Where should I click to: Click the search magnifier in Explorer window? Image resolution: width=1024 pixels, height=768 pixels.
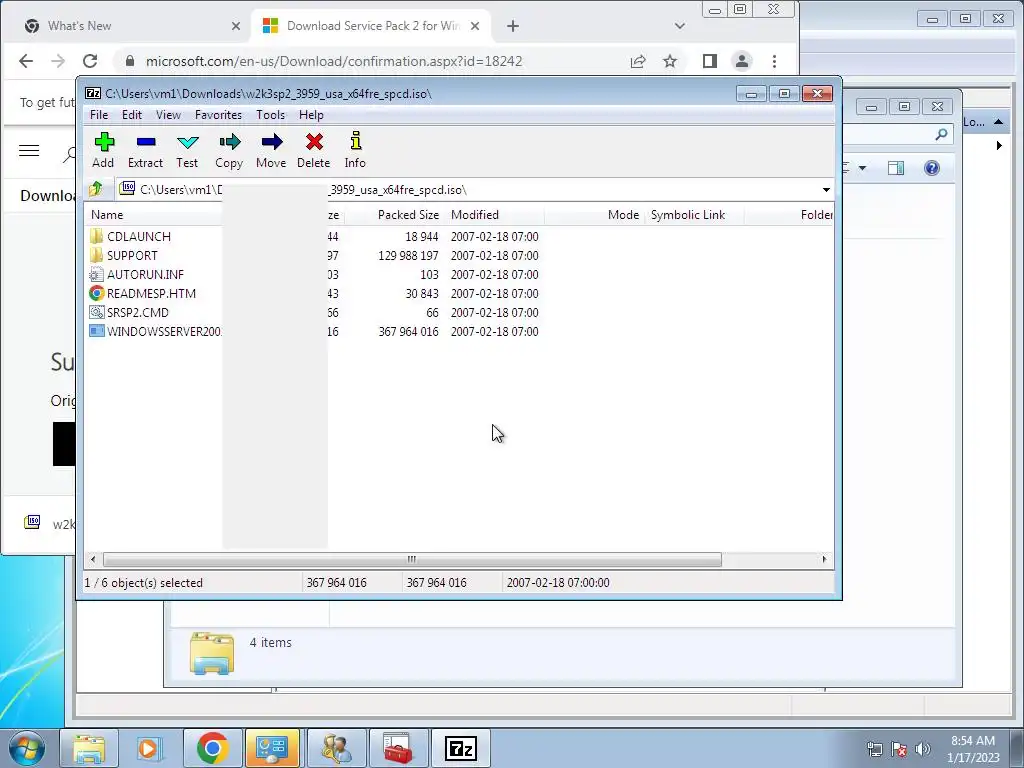point(941,135)
